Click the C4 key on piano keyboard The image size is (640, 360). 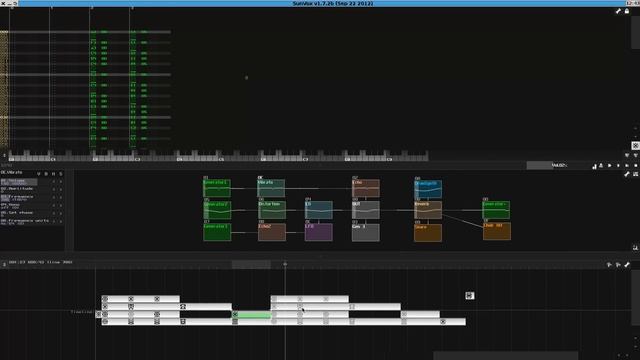(180, 159)
